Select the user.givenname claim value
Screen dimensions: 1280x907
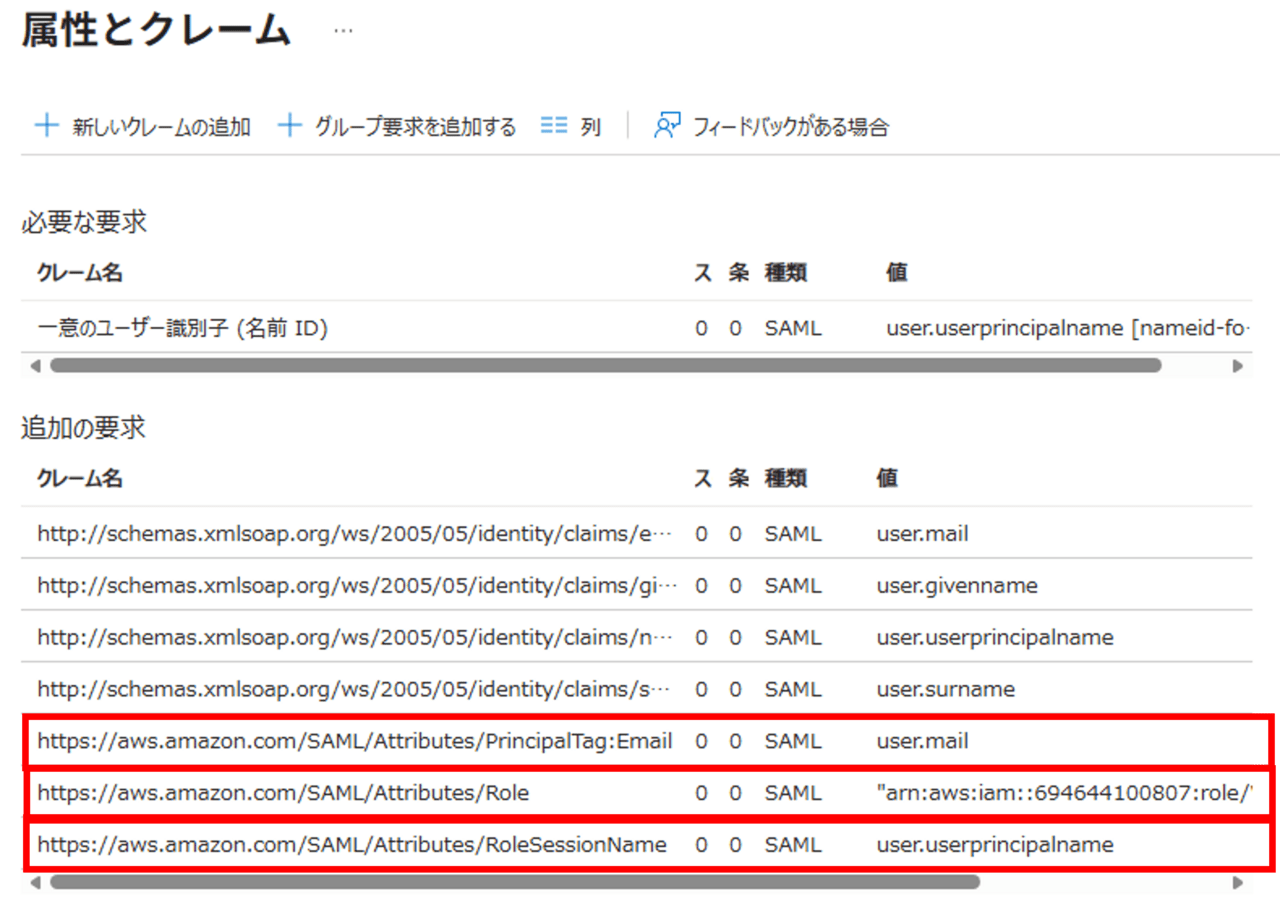pyautogui.click(x=957, y=585)
